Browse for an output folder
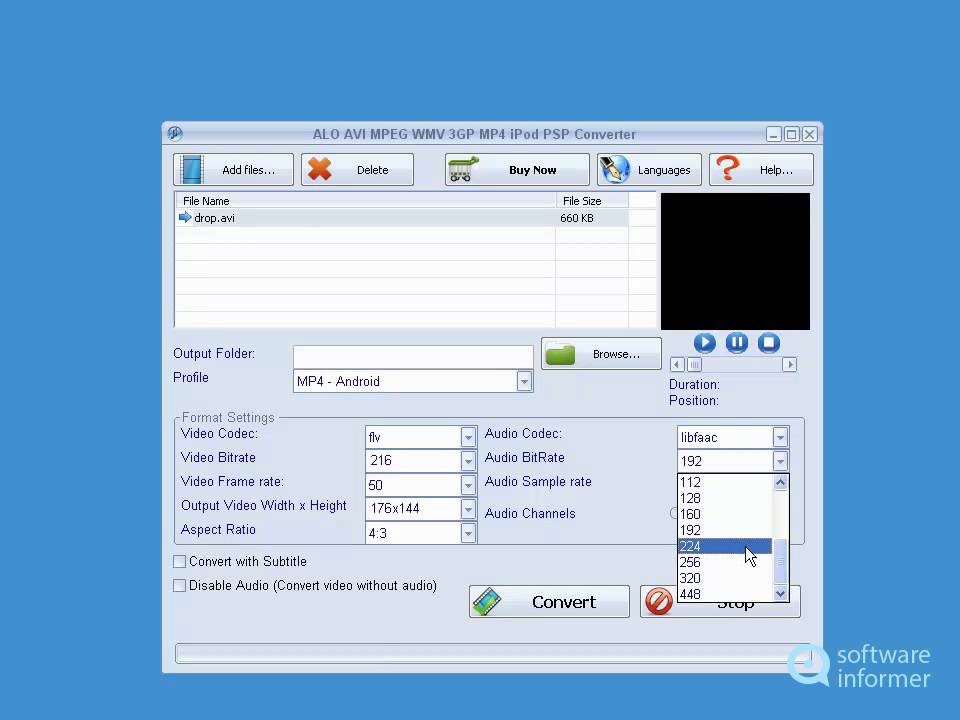 pos(601,354)
